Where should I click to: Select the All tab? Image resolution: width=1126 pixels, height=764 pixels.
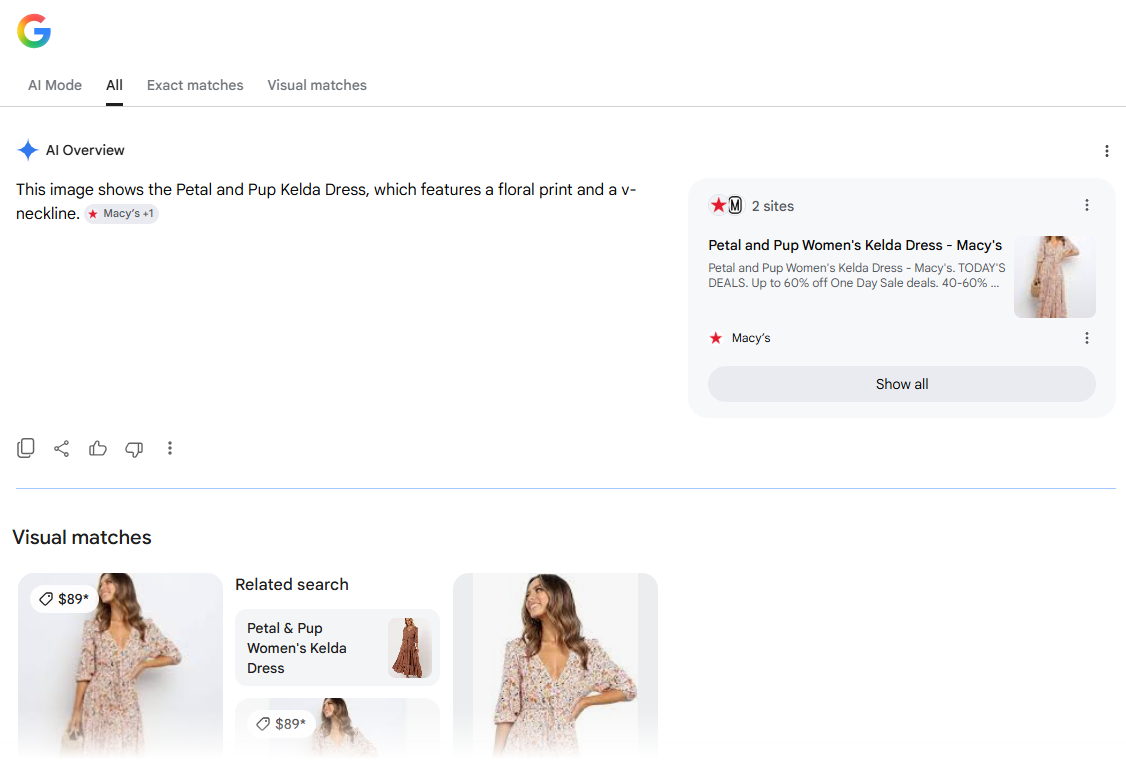pos(114,85)
